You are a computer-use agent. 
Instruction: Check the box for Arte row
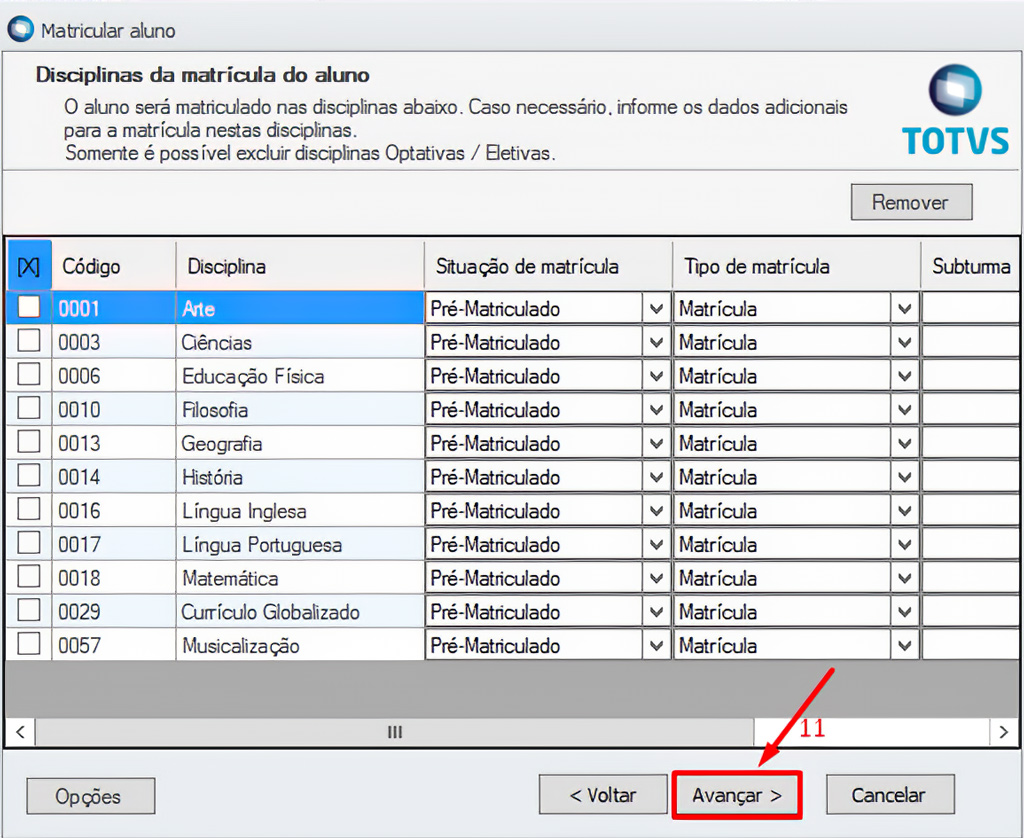29,308
